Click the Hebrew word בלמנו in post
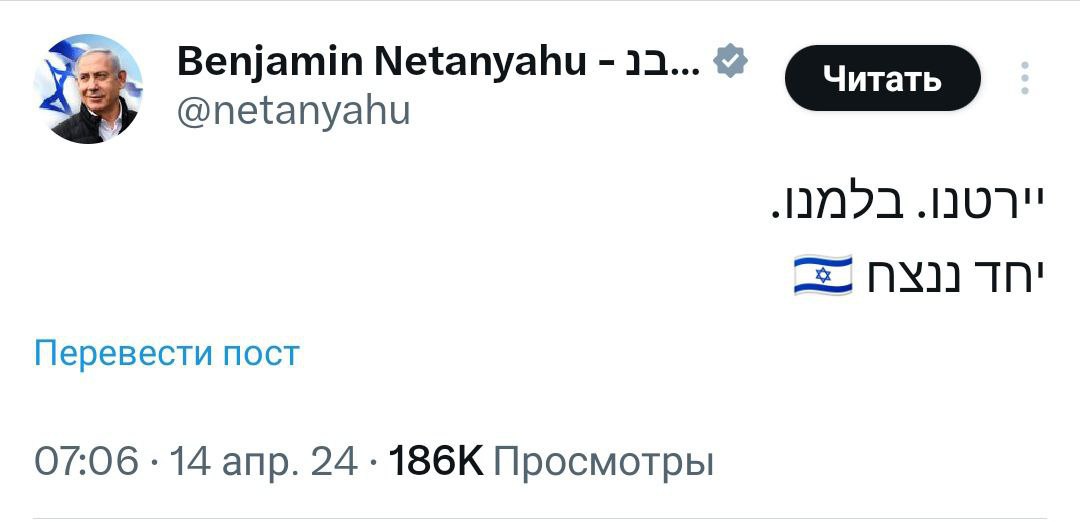The height and width of the screenshot is (522, 1080). [832, 206]
